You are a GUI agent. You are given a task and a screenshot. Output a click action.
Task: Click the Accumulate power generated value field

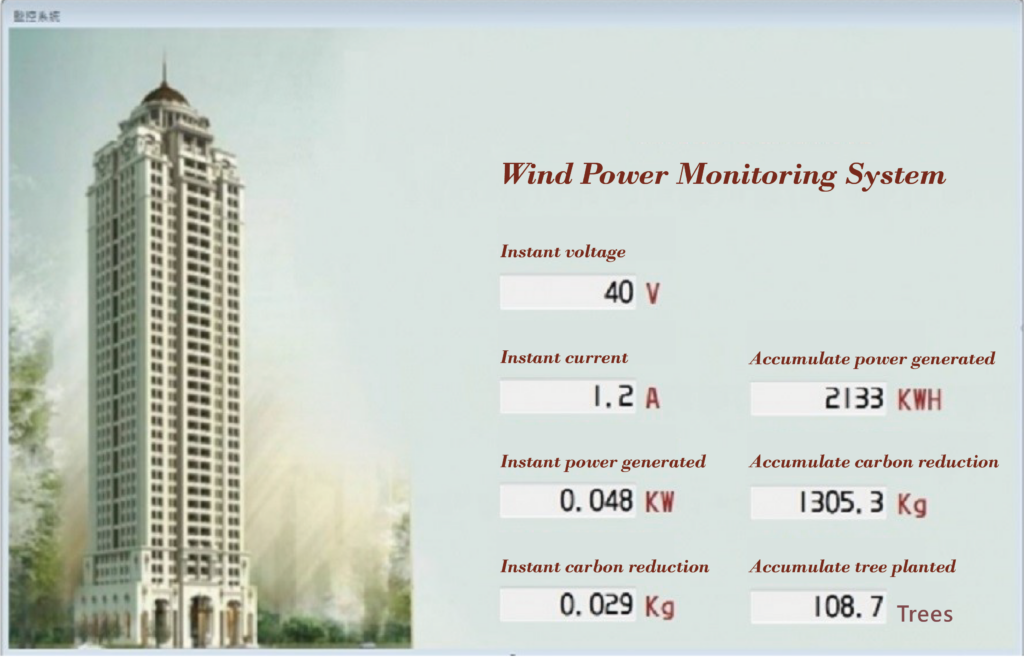[x=818, y=399]
